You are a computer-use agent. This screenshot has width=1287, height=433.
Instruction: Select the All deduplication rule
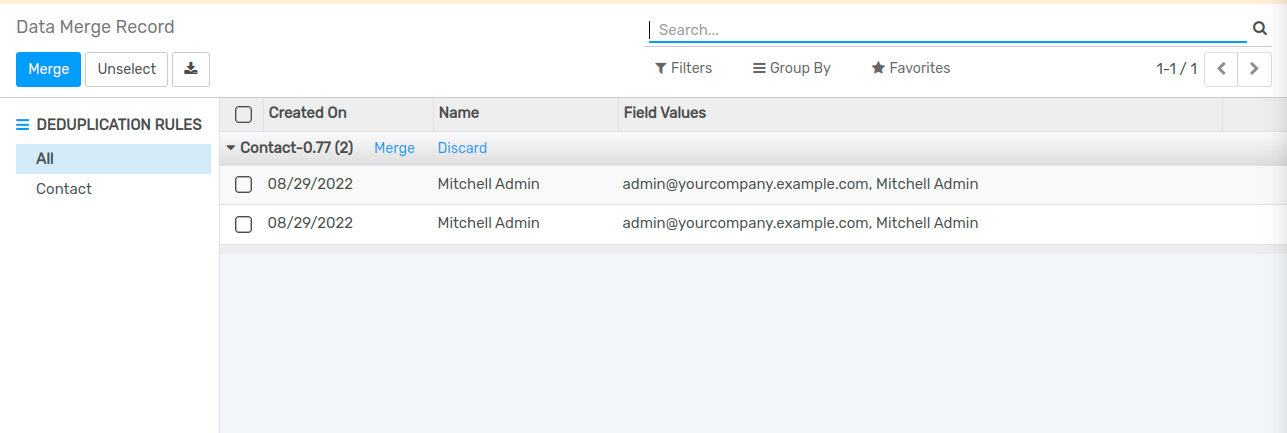click(45, 159)
